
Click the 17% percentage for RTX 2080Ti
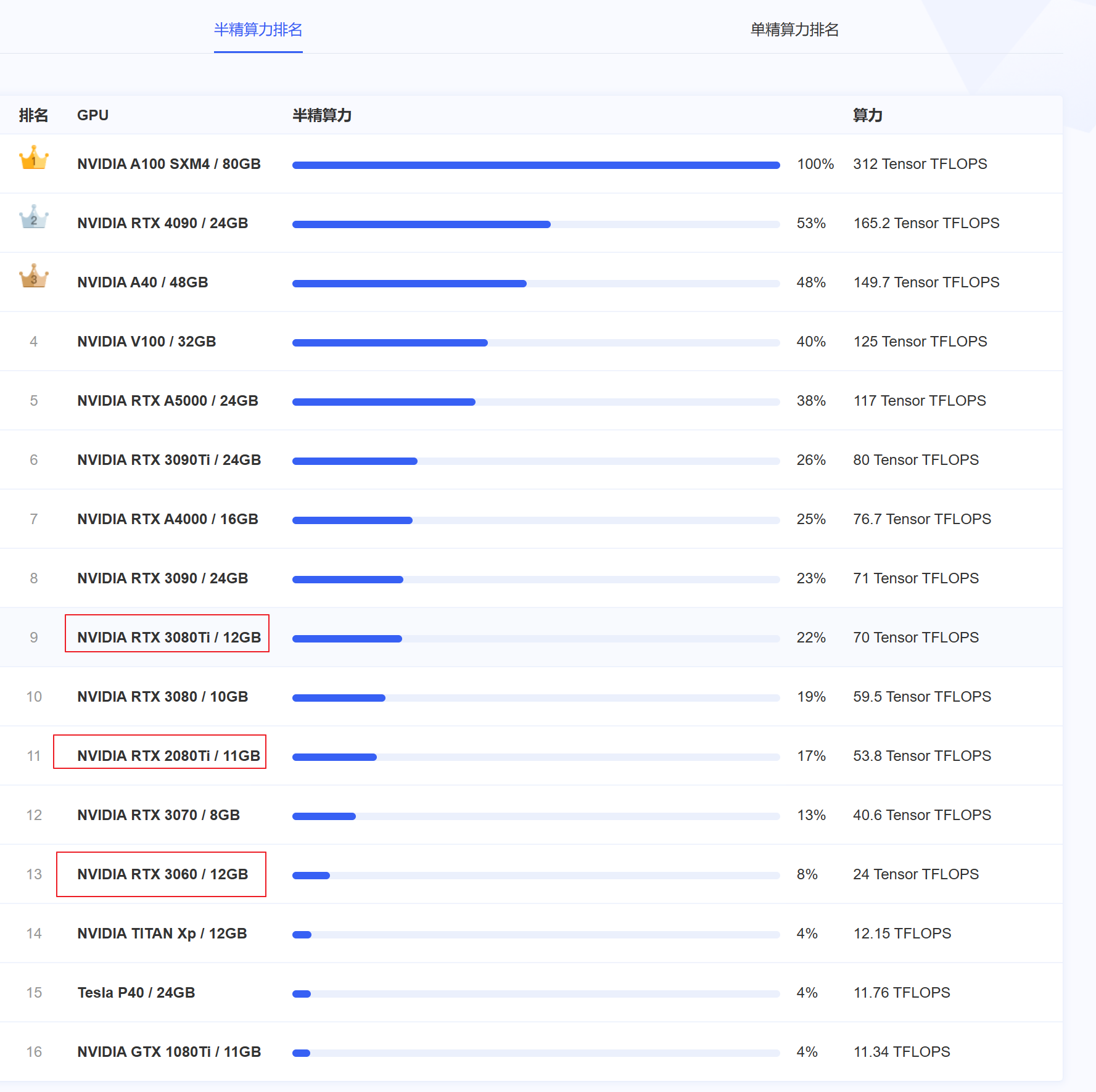[x=811, y=756]
